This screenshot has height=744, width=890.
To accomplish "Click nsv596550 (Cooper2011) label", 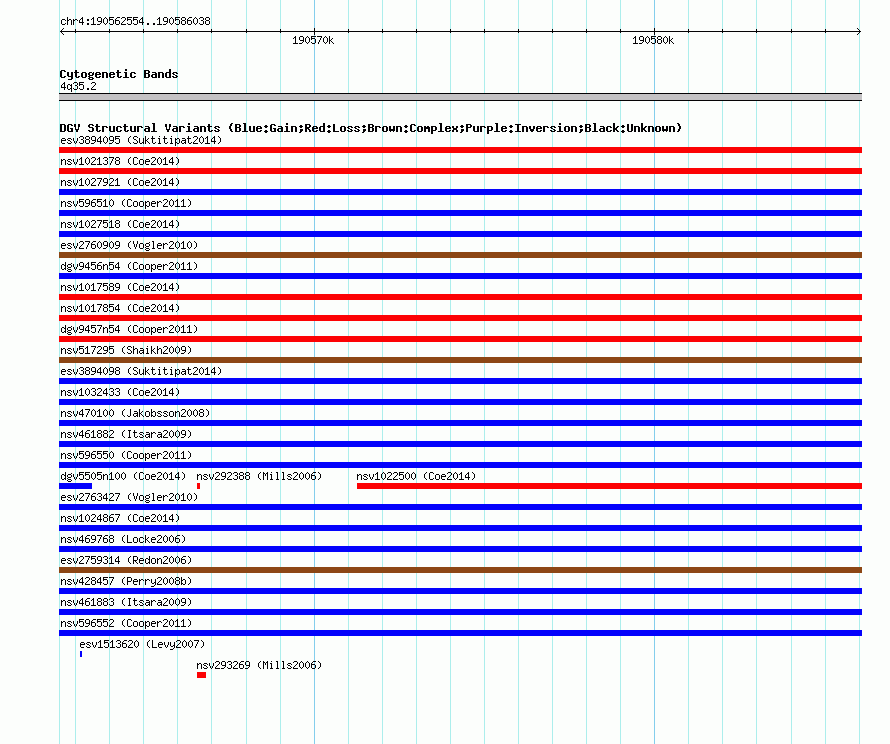I will coord(126,455).
